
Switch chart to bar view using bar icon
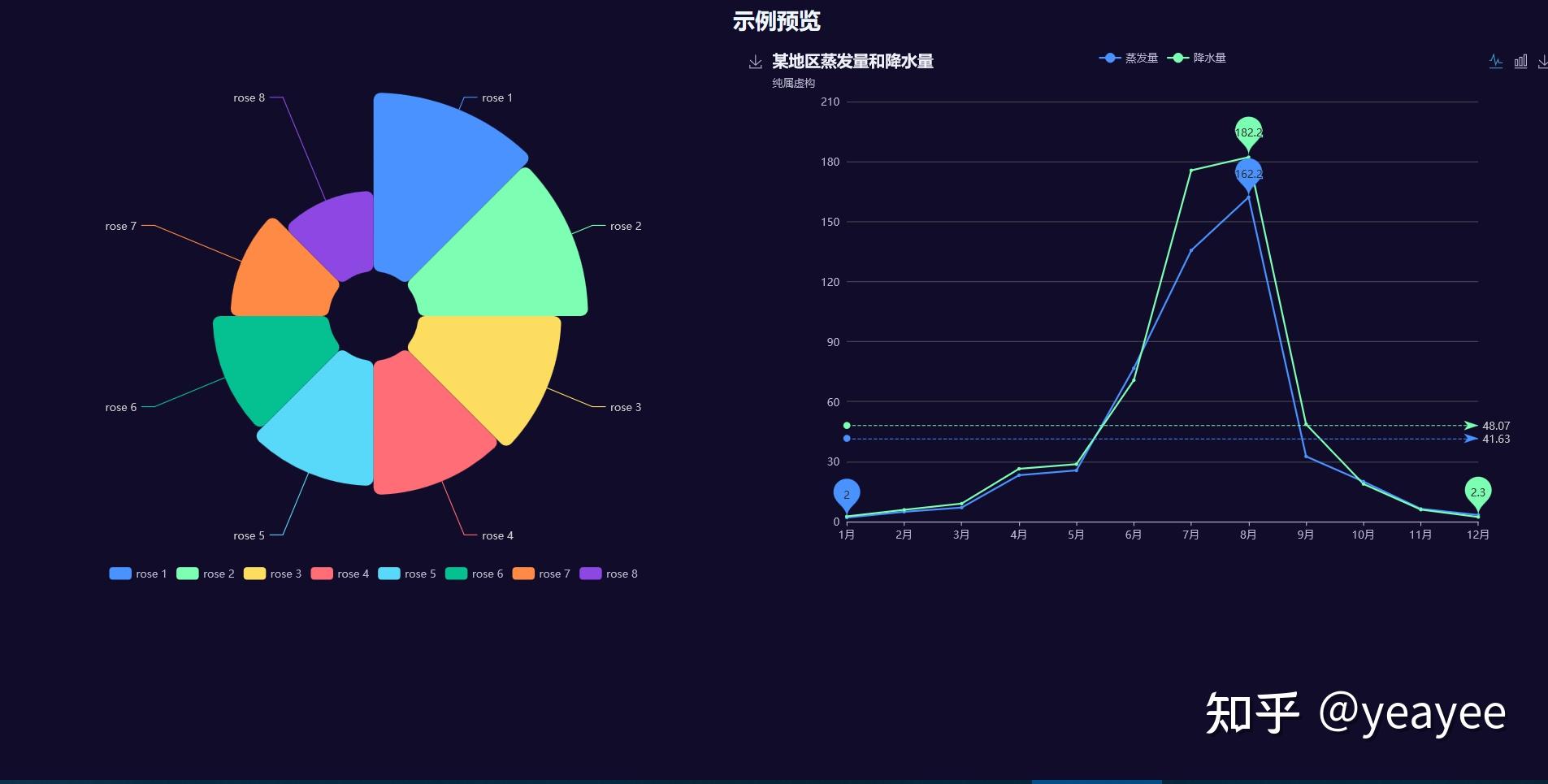tap(1520, 61)
